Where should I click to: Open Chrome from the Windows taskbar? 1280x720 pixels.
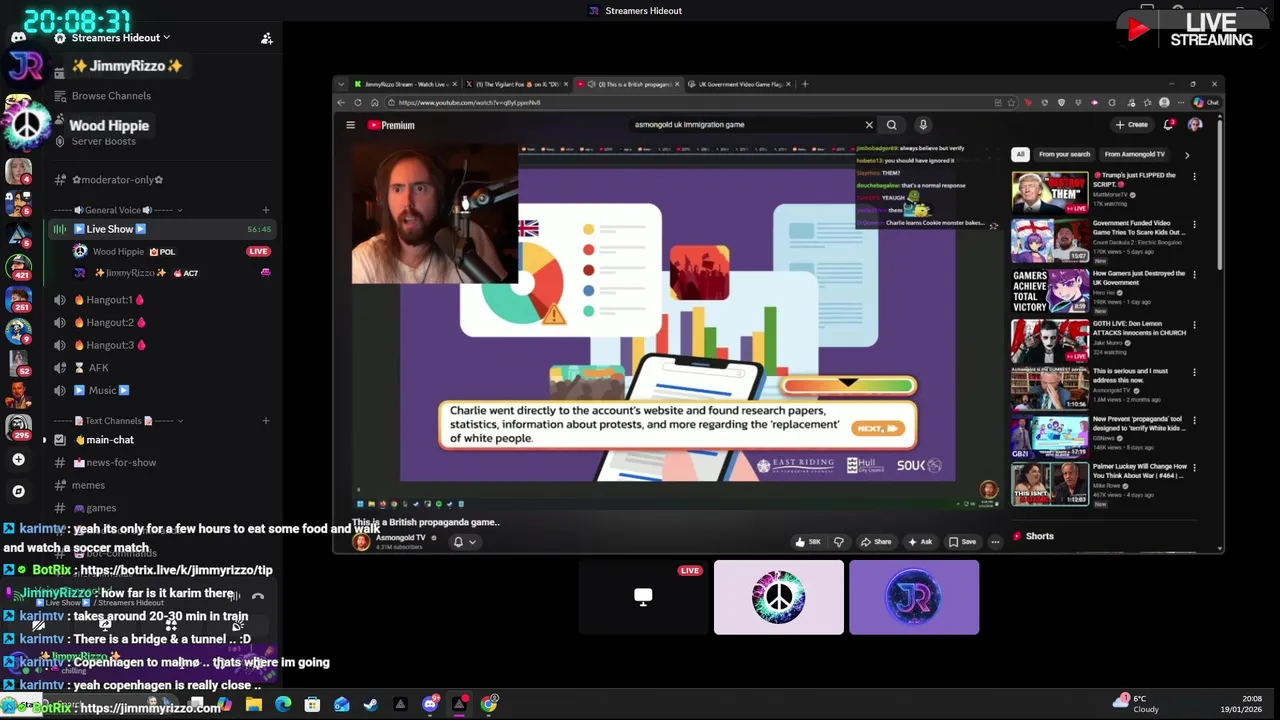[x=488, y=704]
